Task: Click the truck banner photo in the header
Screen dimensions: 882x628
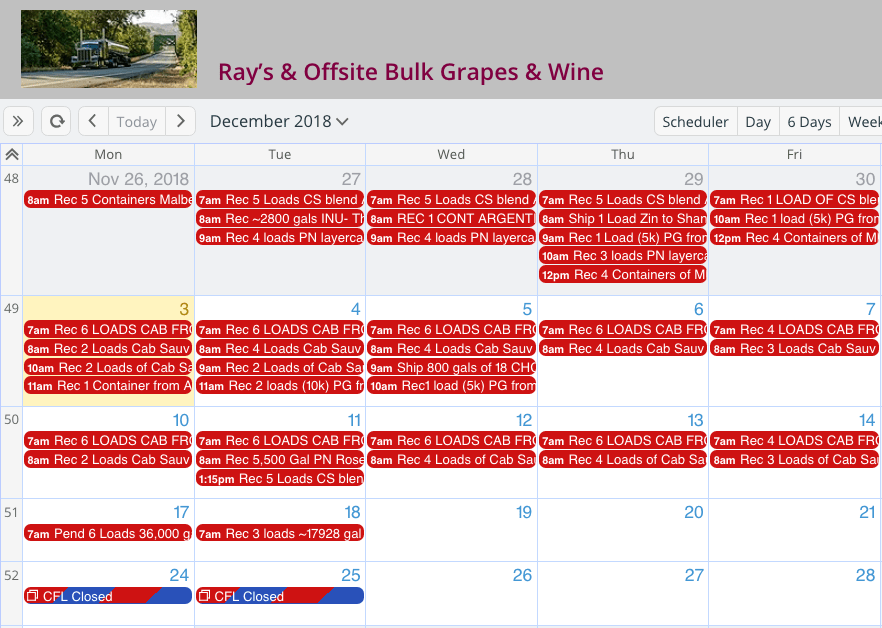Action: (x=108, y=48)
